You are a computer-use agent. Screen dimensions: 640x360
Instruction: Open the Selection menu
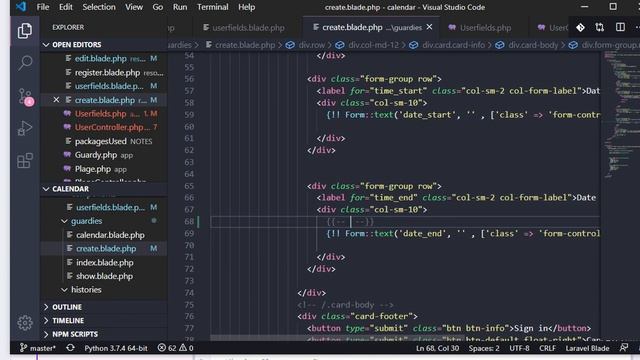click(x=99, y=7)
